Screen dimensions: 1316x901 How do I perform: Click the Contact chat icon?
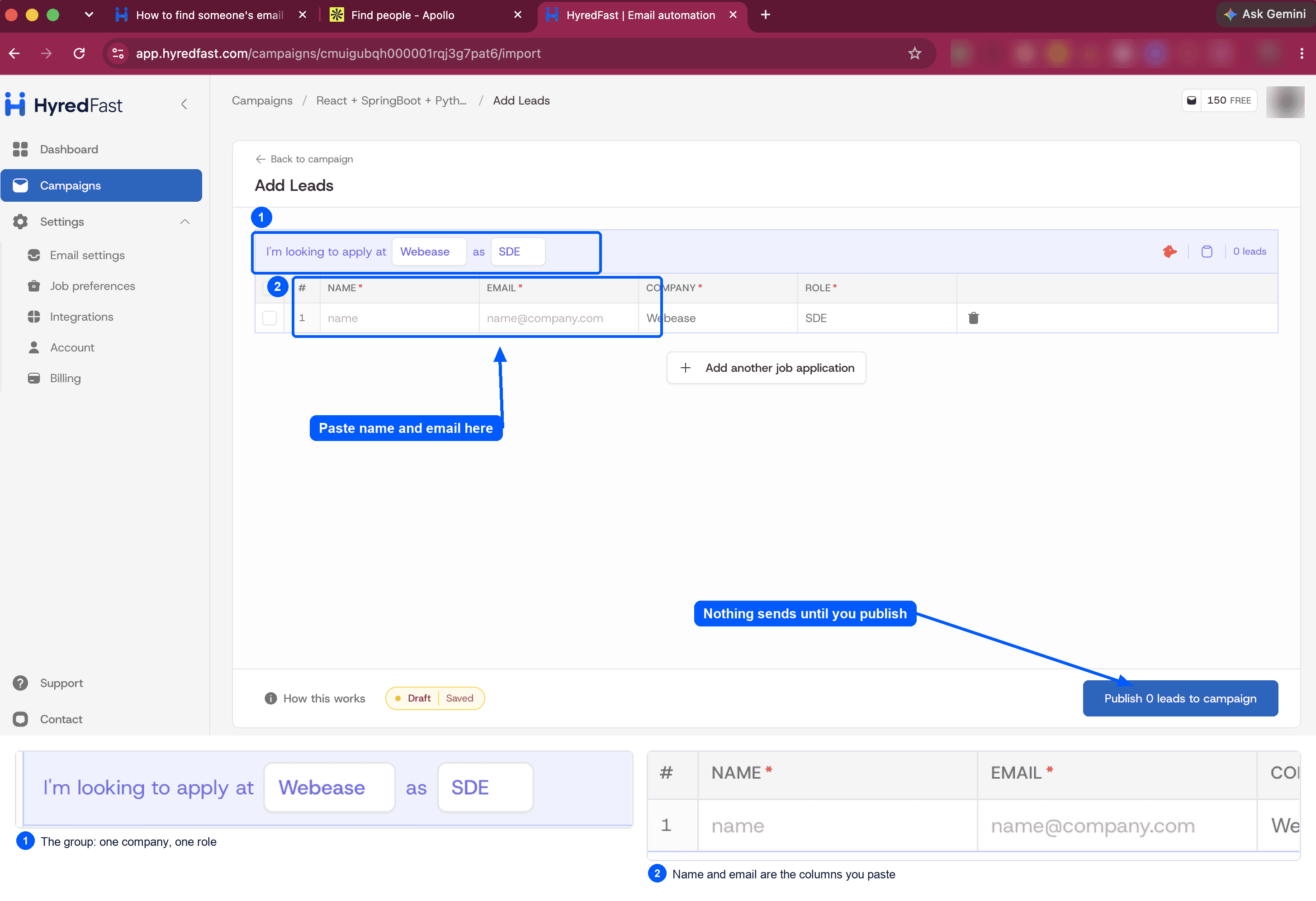20,719
